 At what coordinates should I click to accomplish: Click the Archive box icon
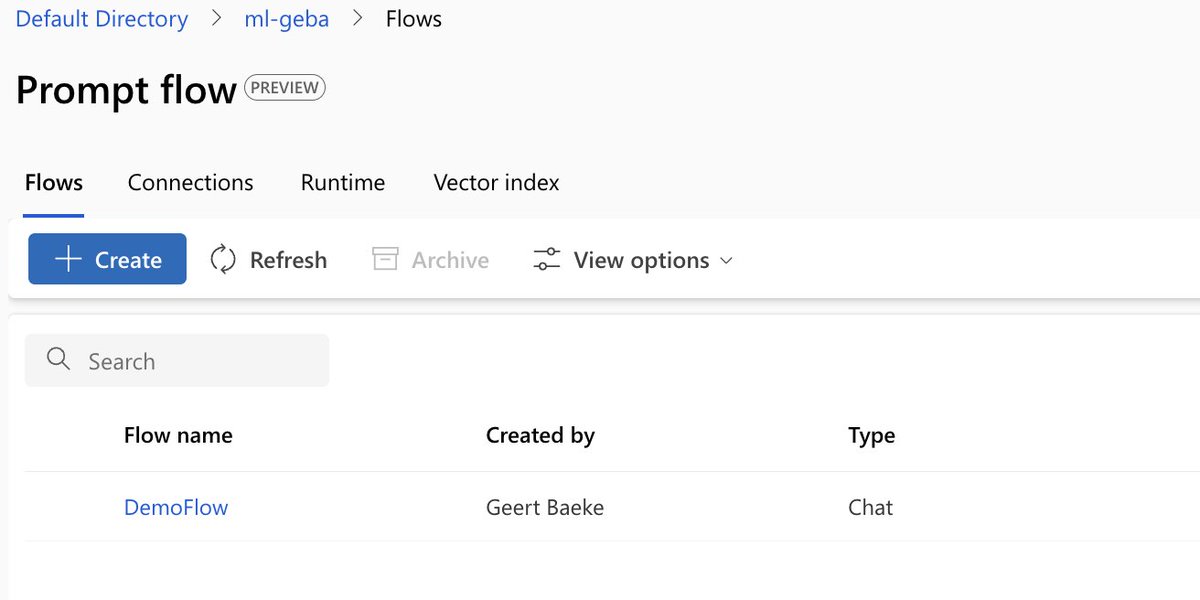(x=384, y=258)
